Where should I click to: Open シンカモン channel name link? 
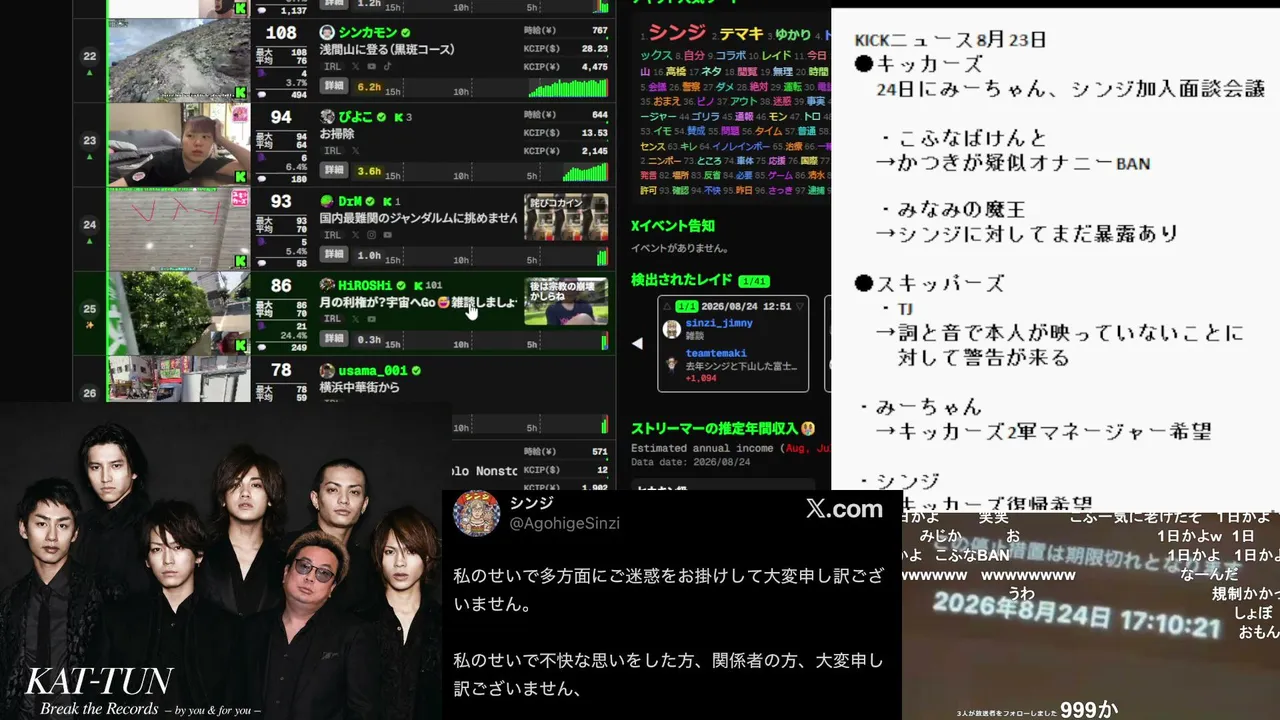tap(367, 33)
